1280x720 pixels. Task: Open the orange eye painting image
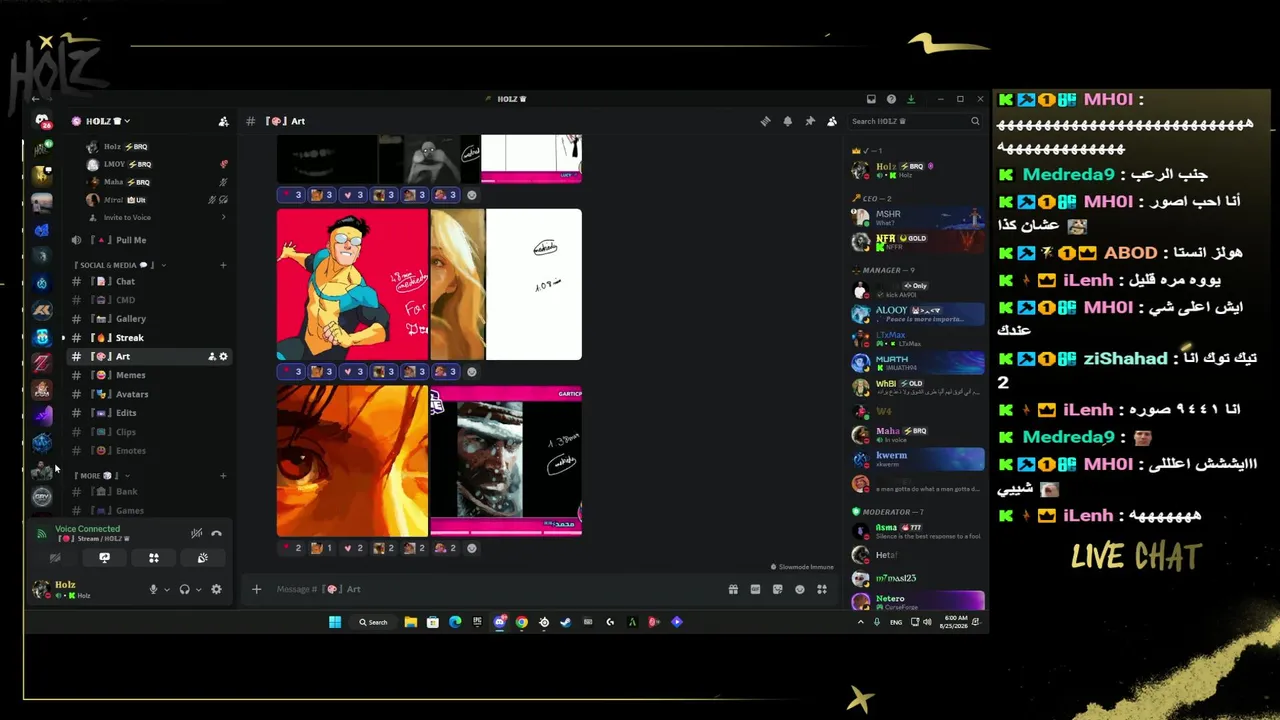tap(352, 461)
